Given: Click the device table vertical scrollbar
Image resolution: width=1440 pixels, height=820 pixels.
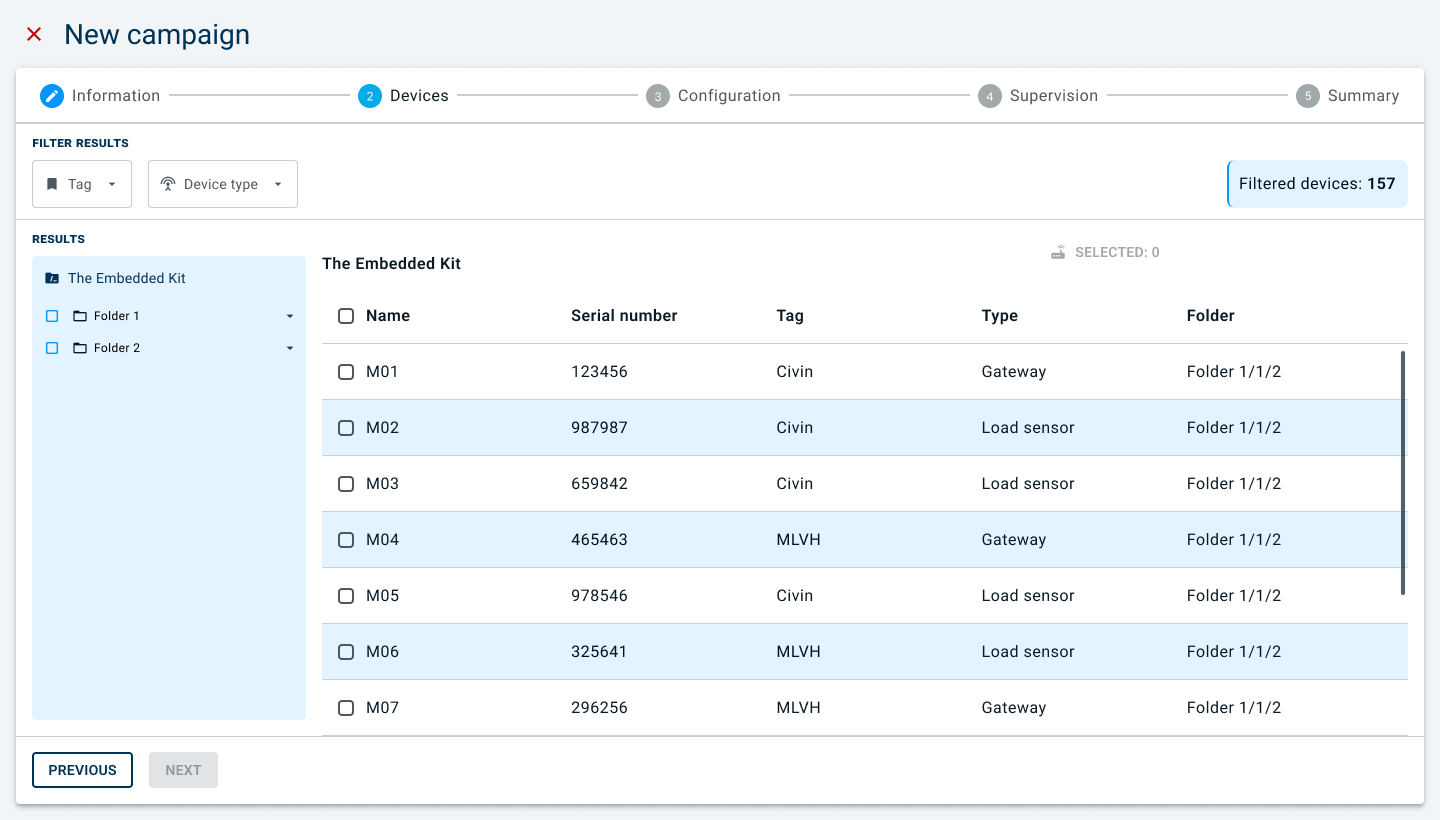Looking at the screenshot, I should [x=1403, y=472].
